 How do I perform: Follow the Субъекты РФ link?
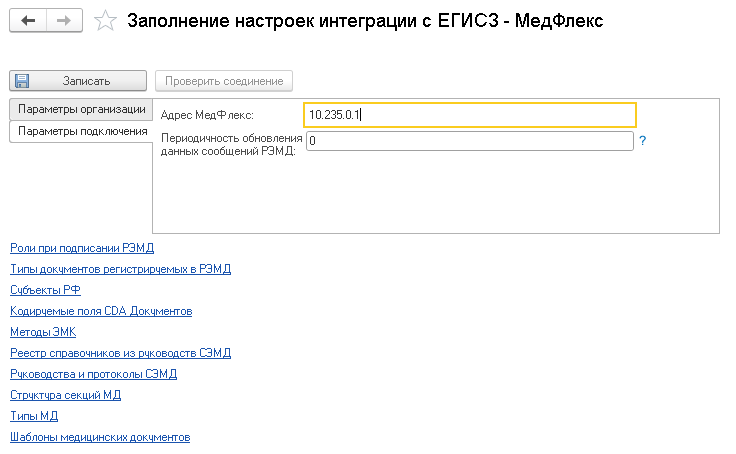[45, 290]
